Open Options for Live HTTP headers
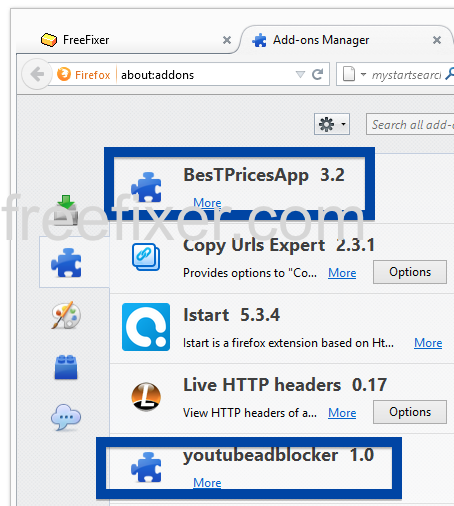 click(x=410, y=412)
